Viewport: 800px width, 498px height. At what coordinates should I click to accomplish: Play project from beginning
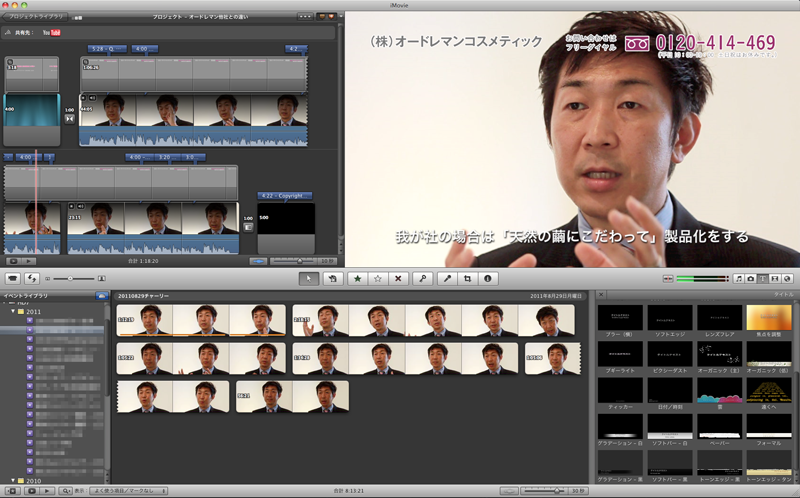click(x=29, y=261)
